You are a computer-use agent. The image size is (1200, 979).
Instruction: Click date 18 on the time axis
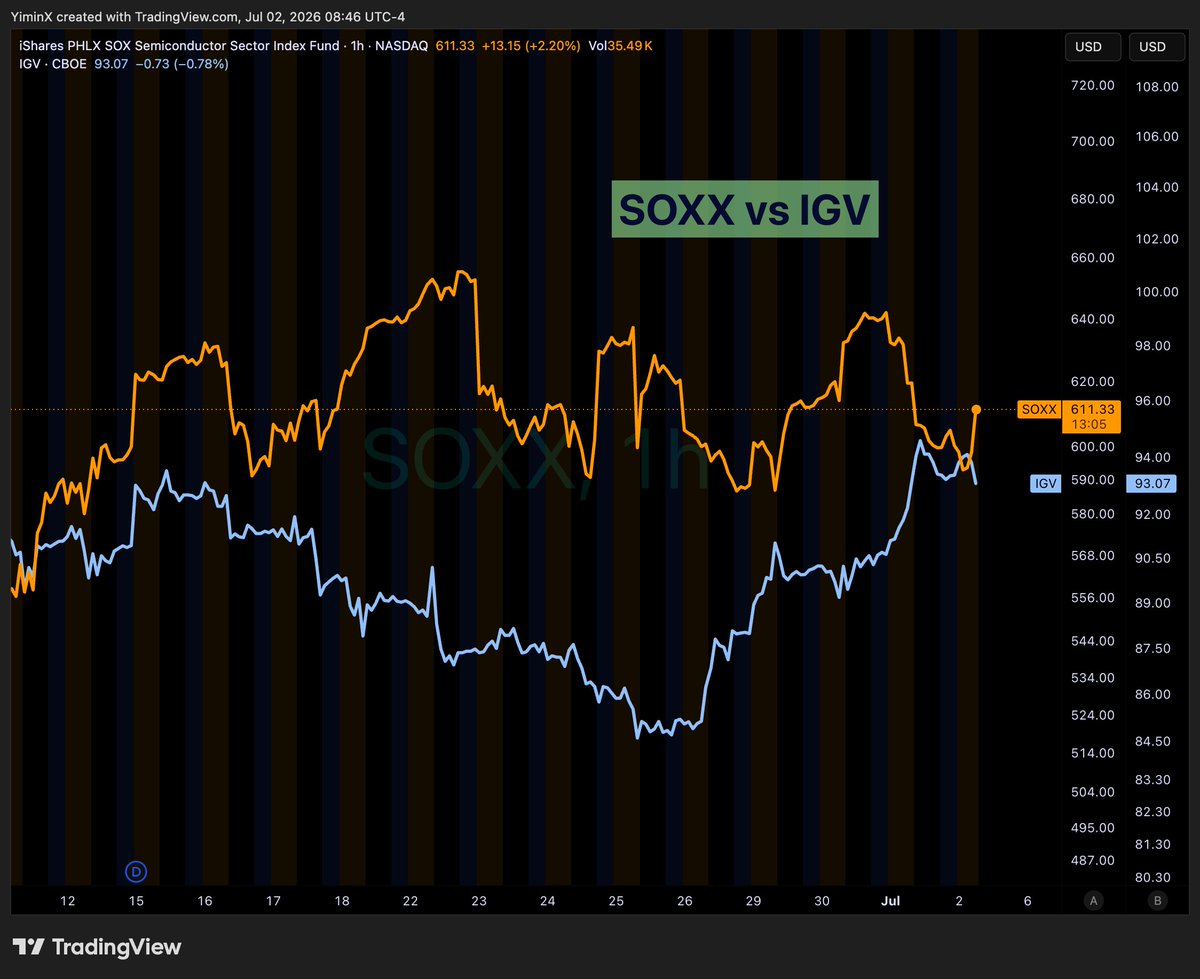tap(342, 901)
